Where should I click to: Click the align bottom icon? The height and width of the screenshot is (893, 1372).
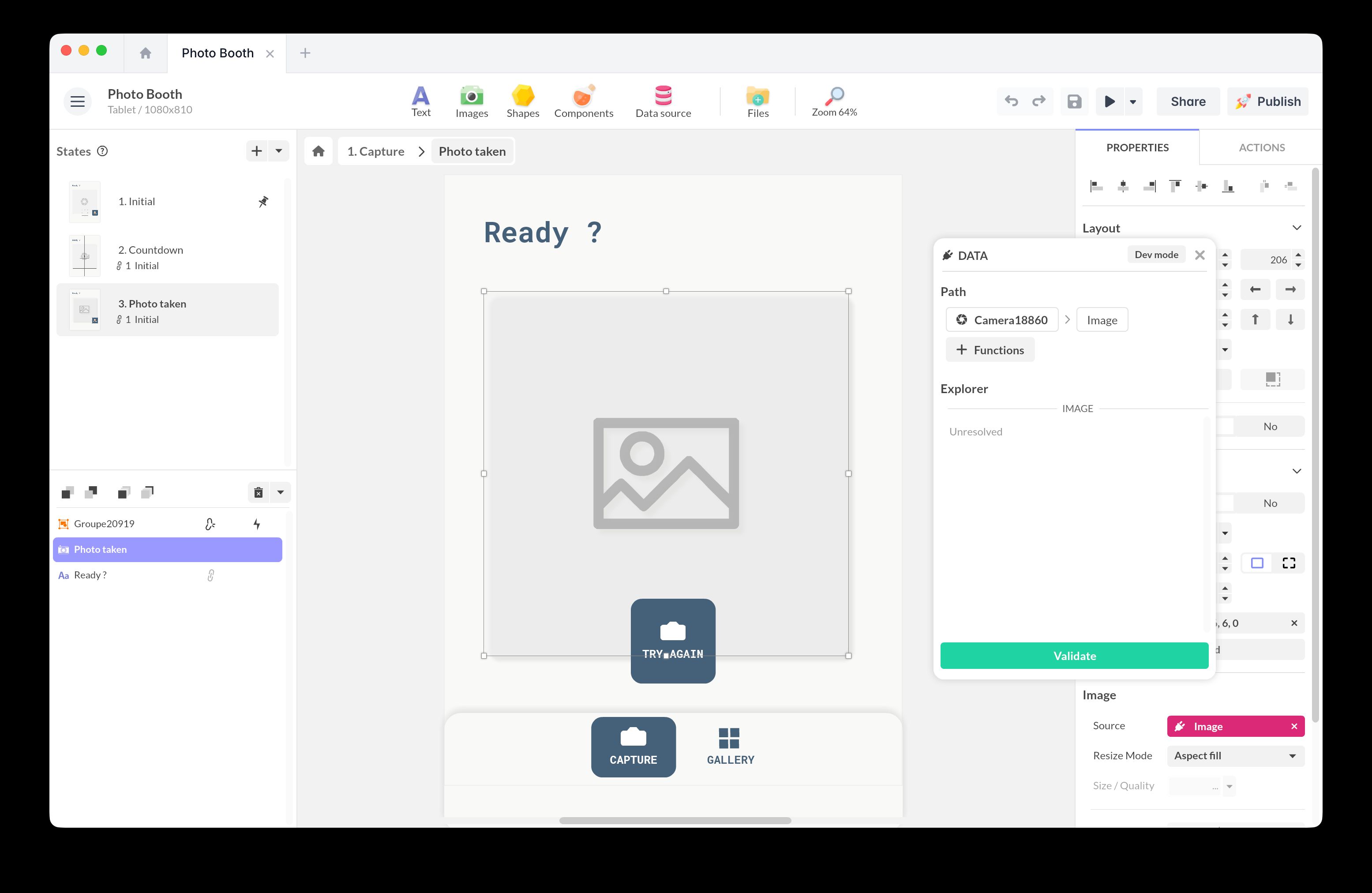(x=1229, y=186)
